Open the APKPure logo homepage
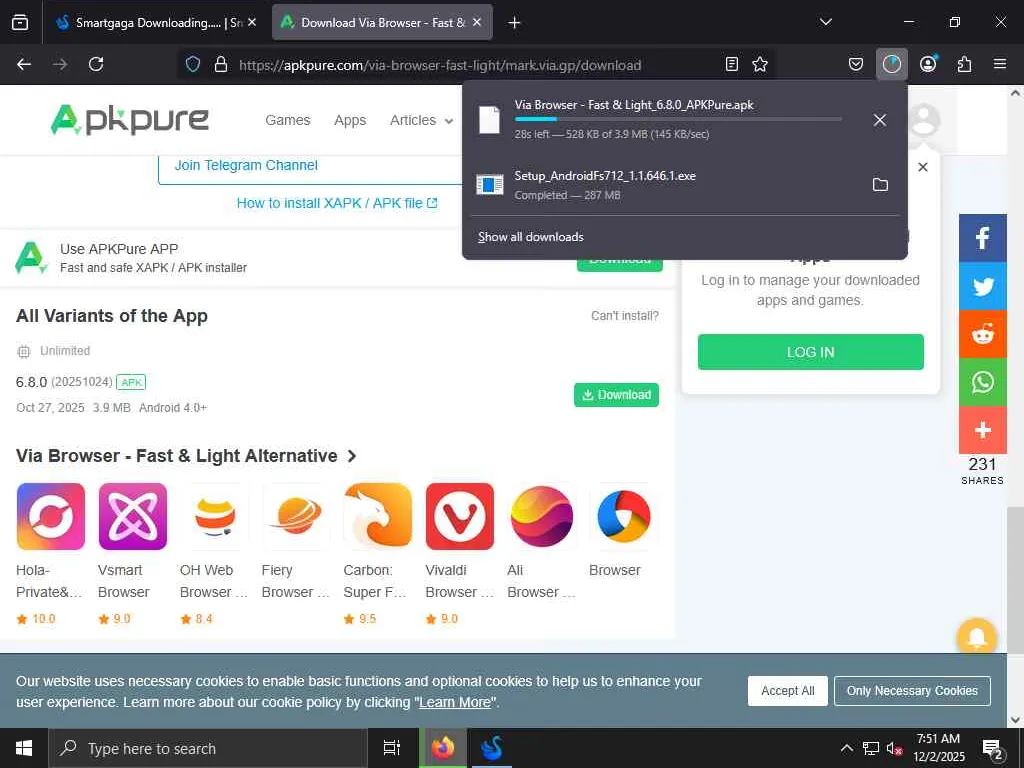The height and width of the screenshot is (768, 1024). coord(129,120)
